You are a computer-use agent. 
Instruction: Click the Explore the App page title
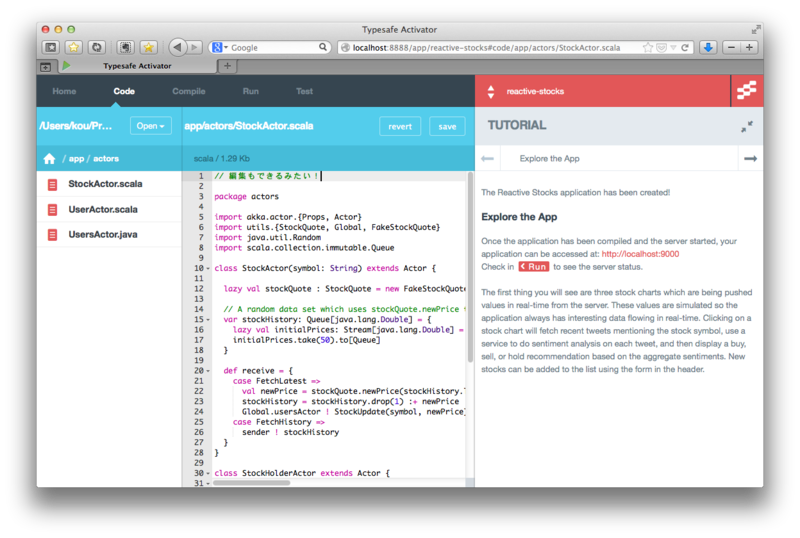[x=549, y=159]
